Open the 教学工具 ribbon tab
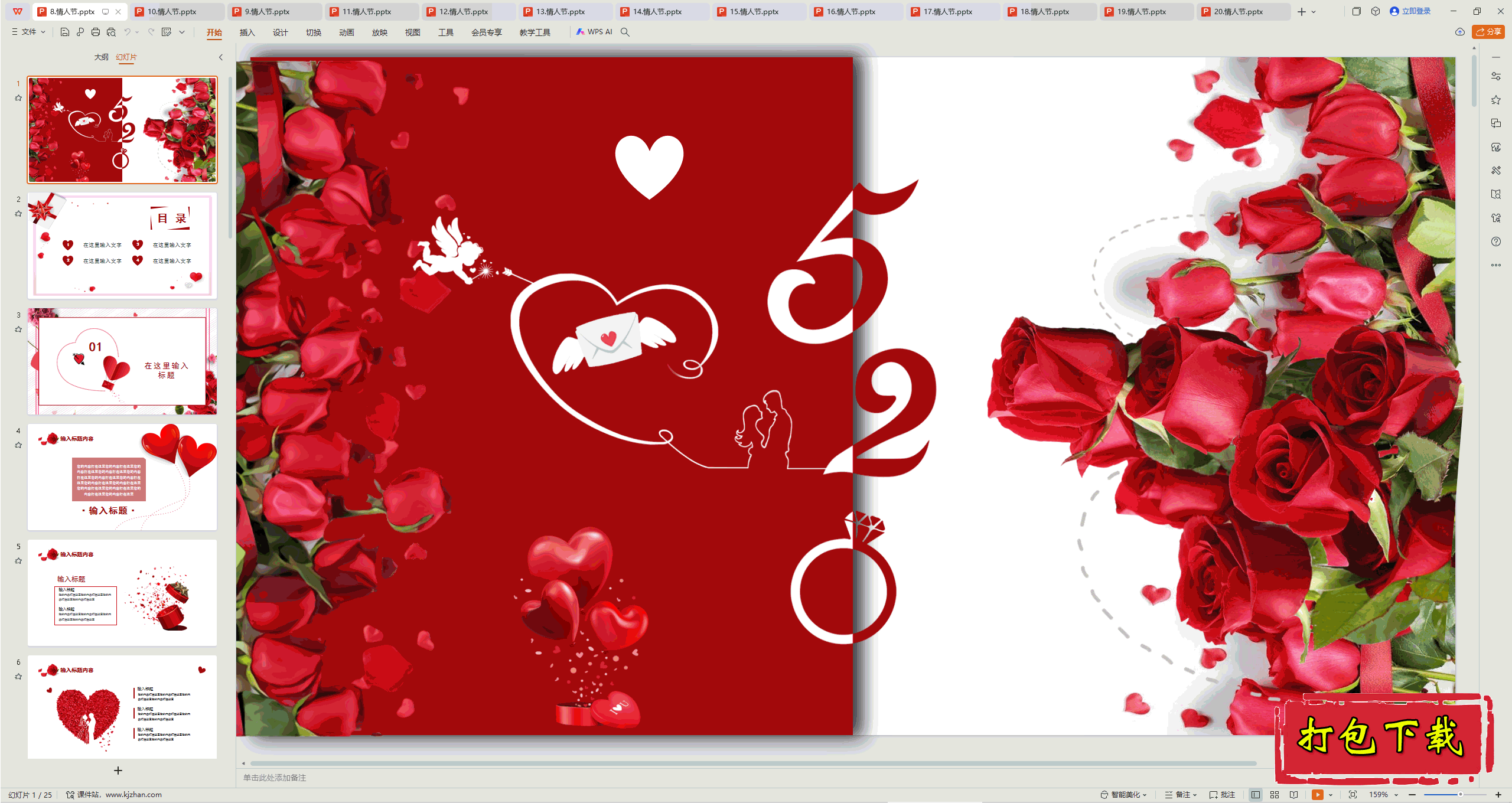Screen dimensions: 1512x803 tap(535, 32)
